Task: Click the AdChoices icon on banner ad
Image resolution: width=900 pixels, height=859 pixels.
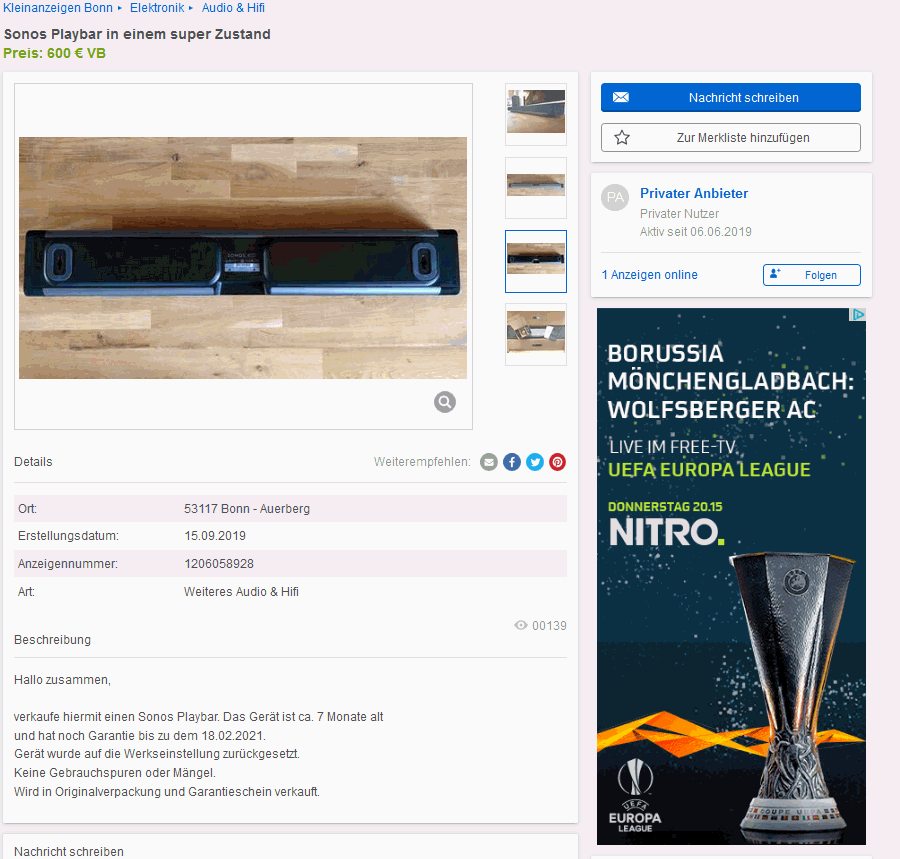Action: 858,314
